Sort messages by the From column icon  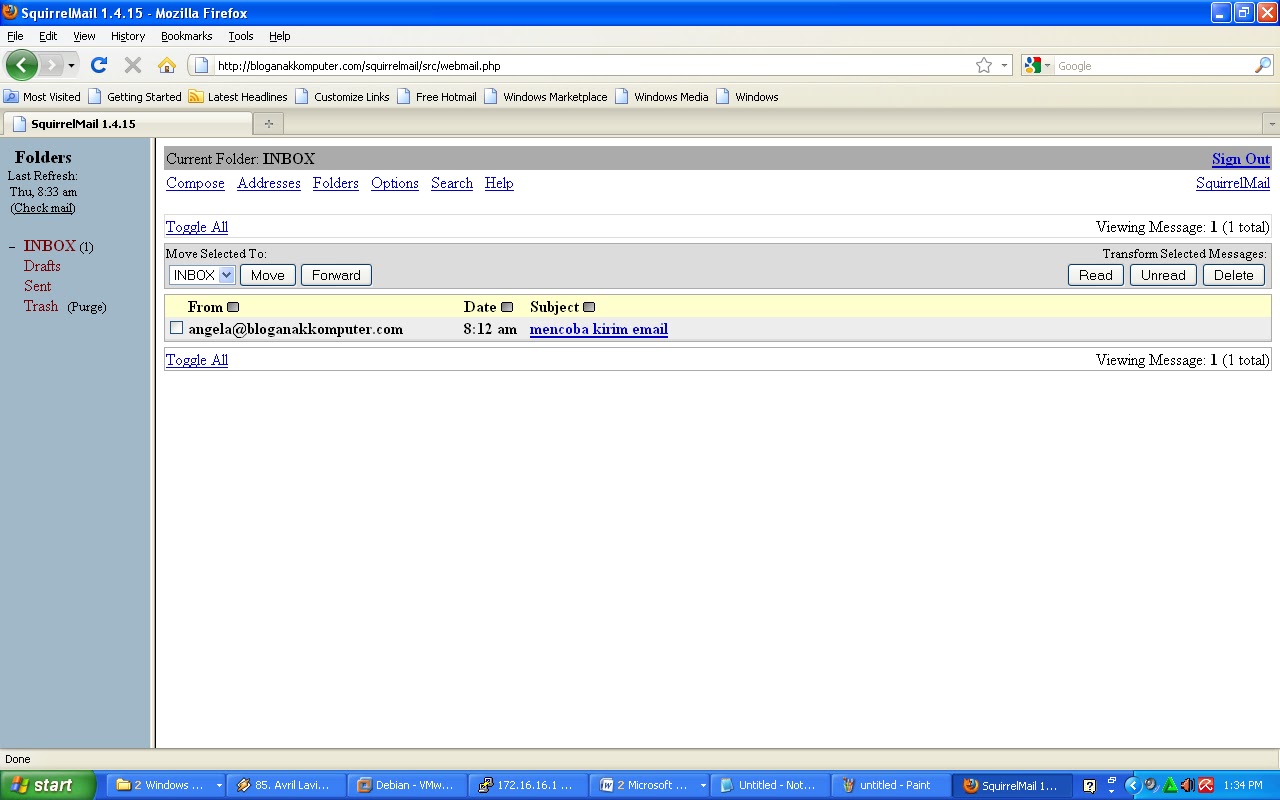[233, 307]
